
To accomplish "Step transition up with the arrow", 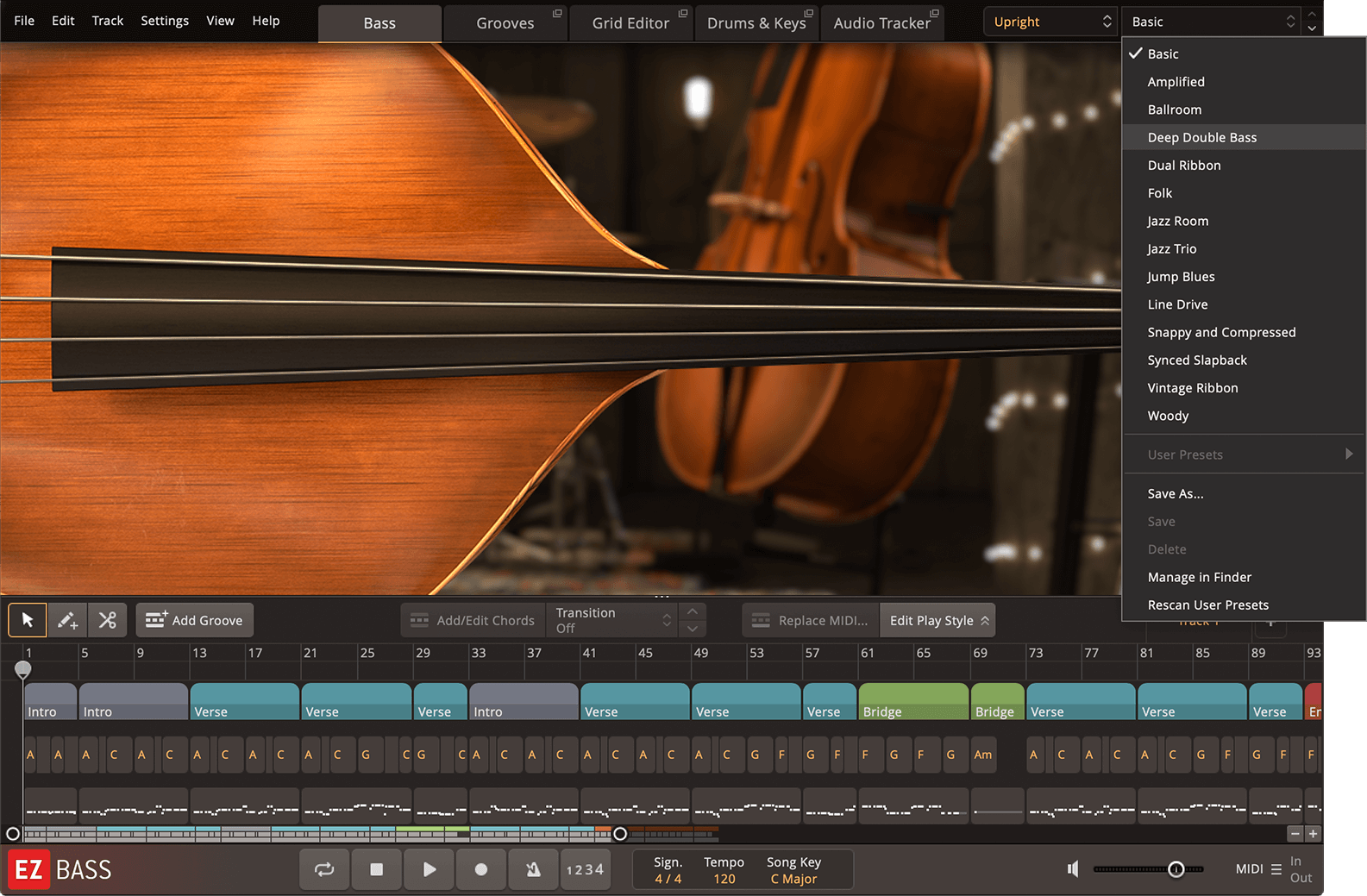I will (x=693, y=611).
